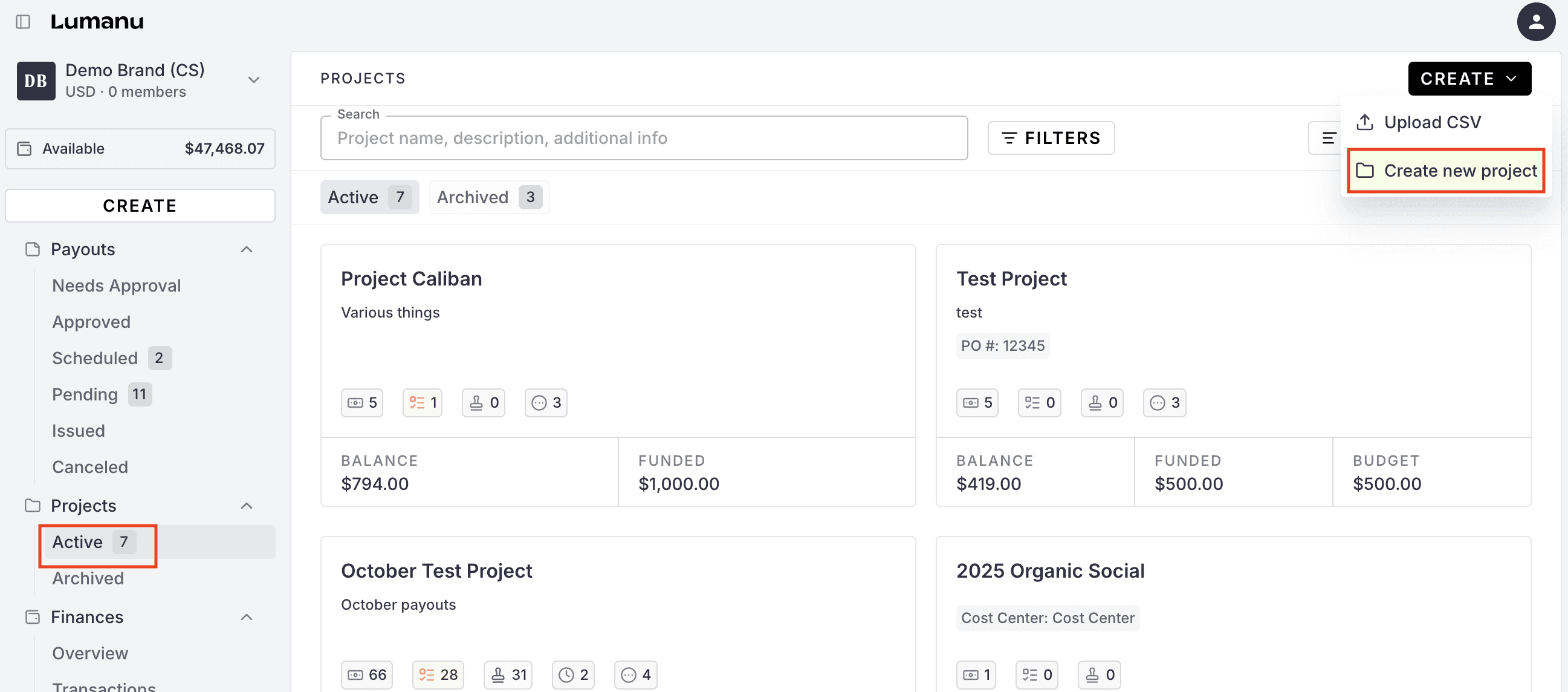Open the user profile avatar menu
Image resolution: width=1568 pixels, height=692 pixels.
pos(1536,22)
